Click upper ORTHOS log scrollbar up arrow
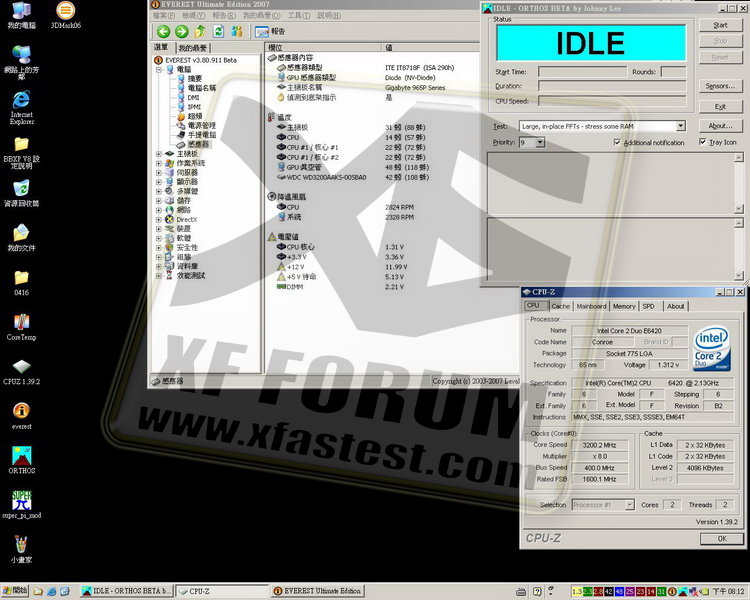This screenshot has width=750, height=600. tap(739, 157)
